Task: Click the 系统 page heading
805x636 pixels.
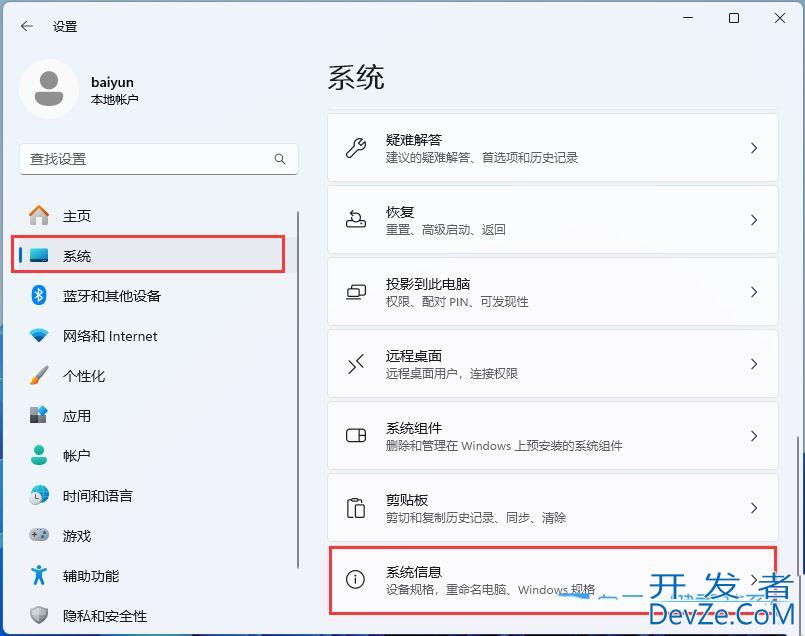Action: [x=356, y=78]
